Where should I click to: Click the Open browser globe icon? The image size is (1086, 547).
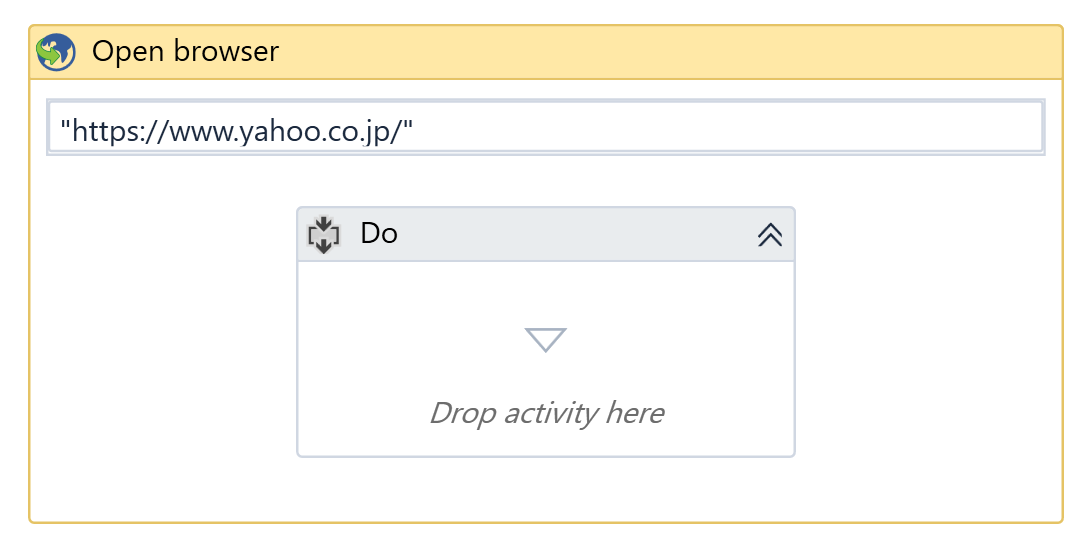click(x=56, y=52)
